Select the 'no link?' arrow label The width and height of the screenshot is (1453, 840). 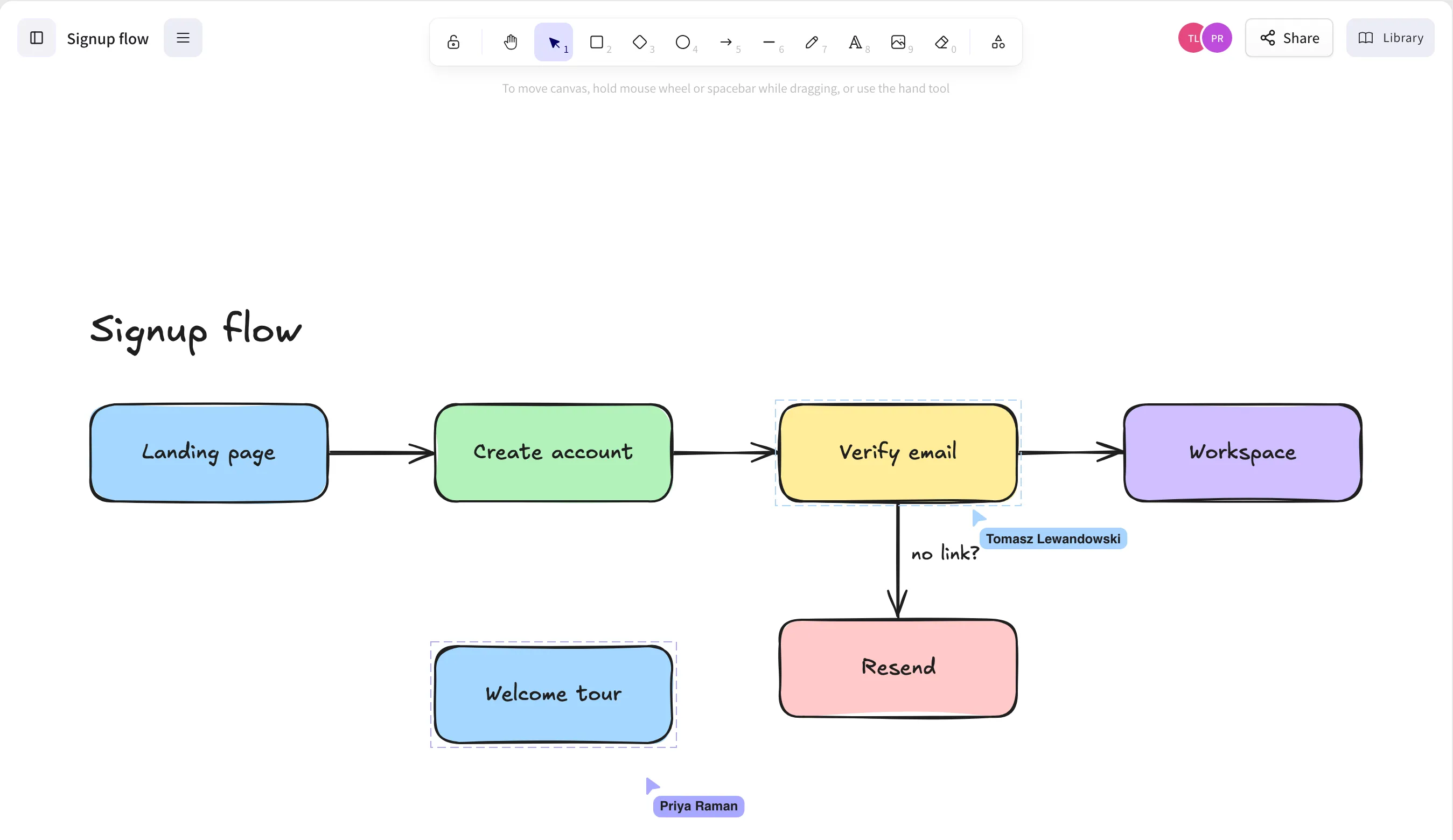tap(945, 553)
